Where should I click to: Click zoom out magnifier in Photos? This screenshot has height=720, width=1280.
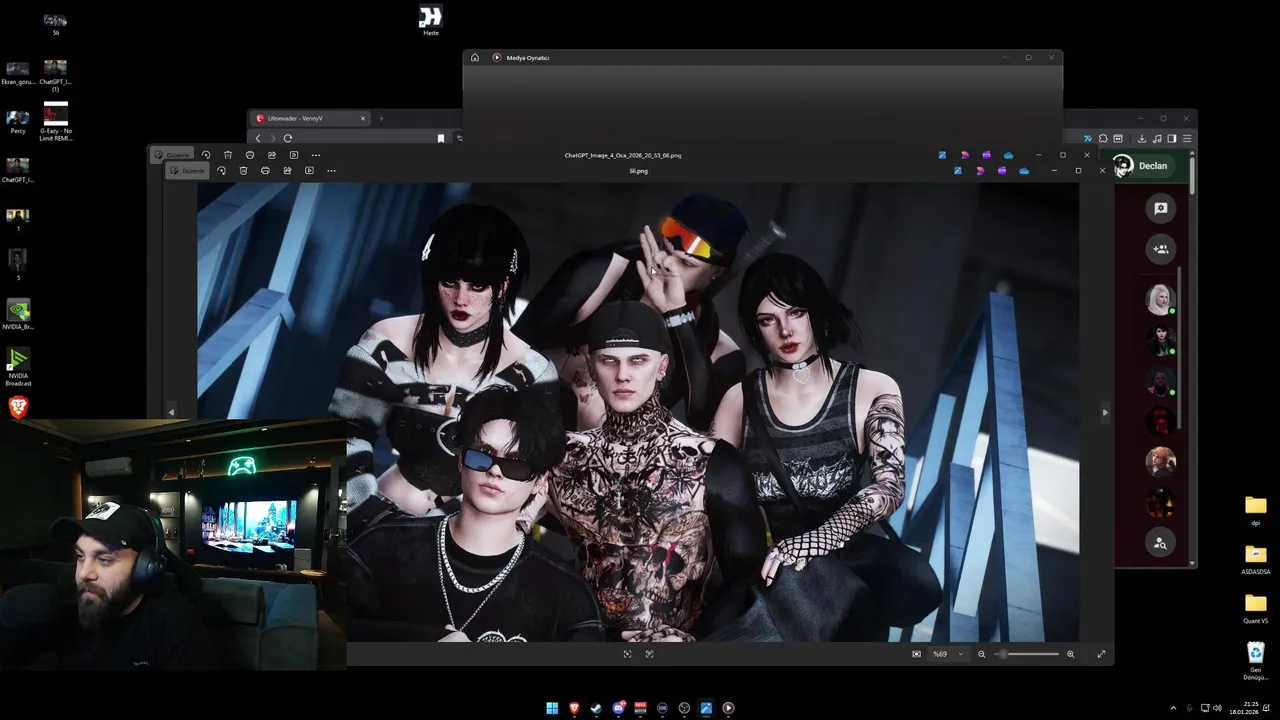coord(981,654)
